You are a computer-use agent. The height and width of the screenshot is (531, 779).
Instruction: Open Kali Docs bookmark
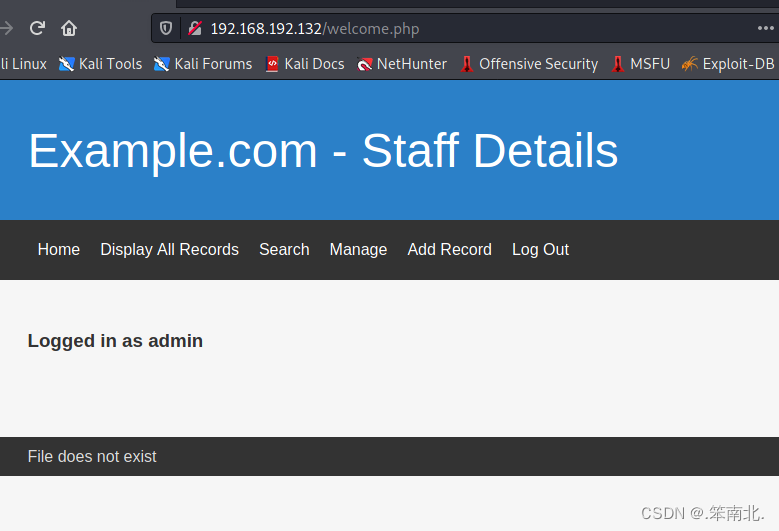(x=305, y=64)
